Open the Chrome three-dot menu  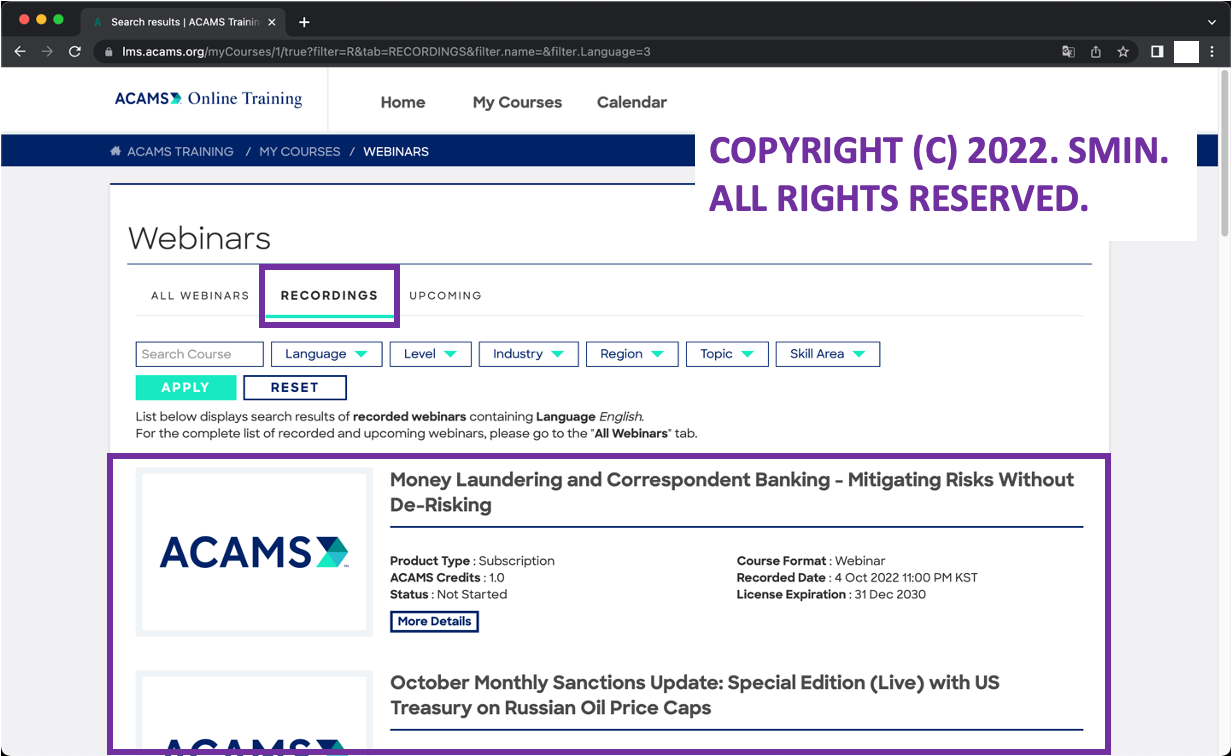1213,52
